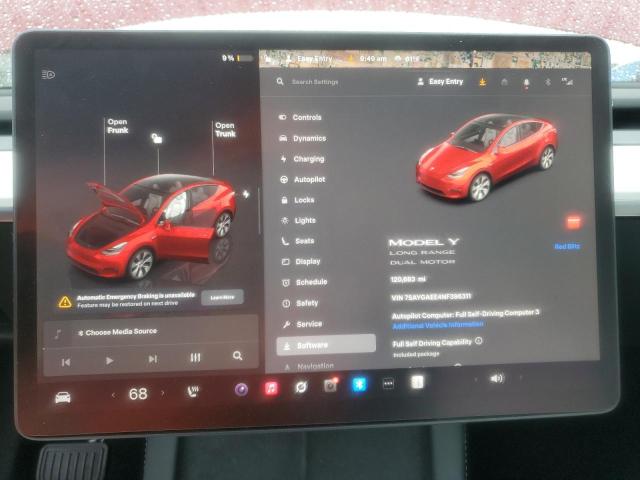Launch the purple dashcam camera app
Screen dimensions: 640x480
(242, 389)
